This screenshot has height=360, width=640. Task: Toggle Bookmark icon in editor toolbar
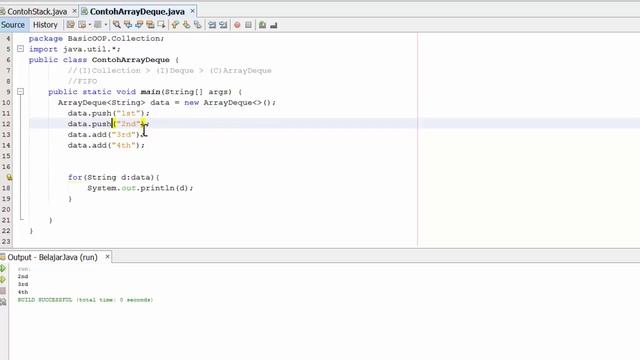pyautogui.click(x=198, y=25)
